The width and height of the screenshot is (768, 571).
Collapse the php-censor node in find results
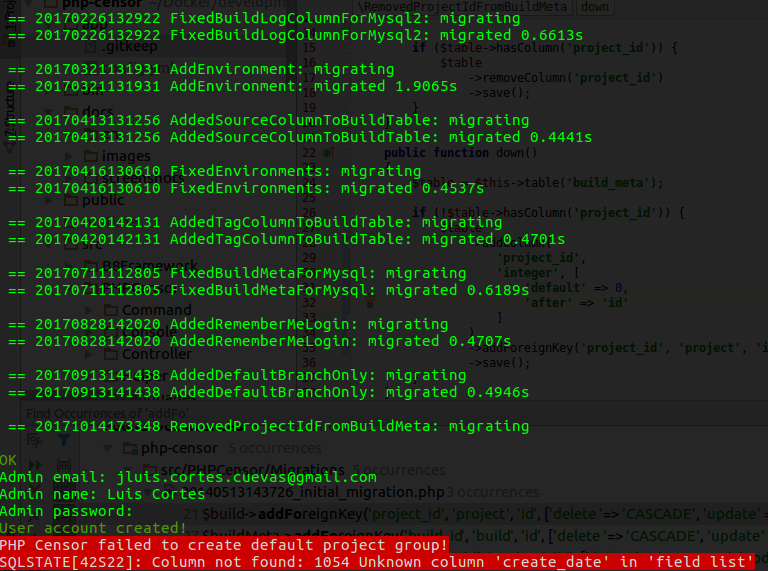pyautogui.click(x=107, y=448)
